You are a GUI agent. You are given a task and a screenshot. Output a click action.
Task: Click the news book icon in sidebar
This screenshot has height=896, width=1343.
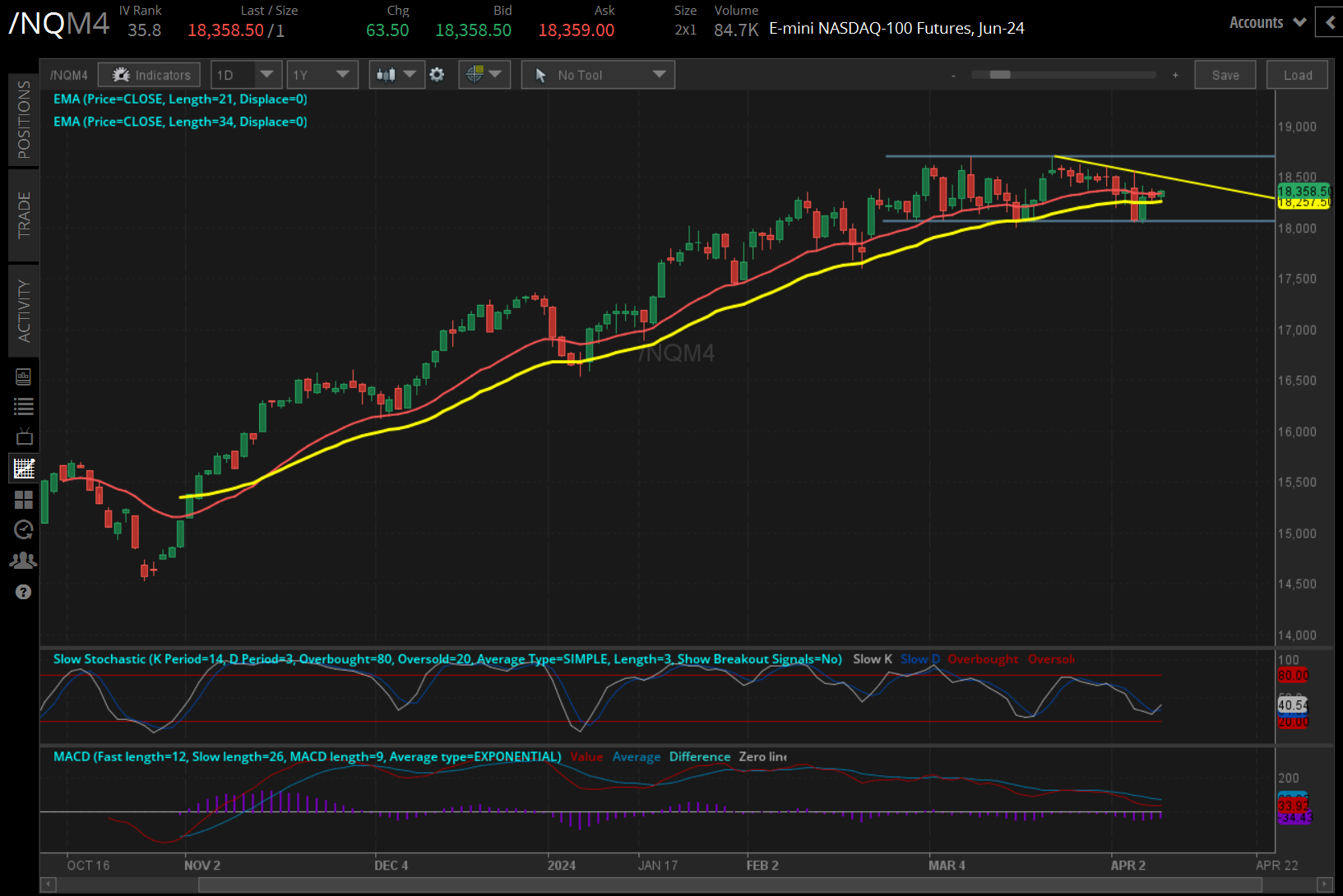tap(23, 376)
